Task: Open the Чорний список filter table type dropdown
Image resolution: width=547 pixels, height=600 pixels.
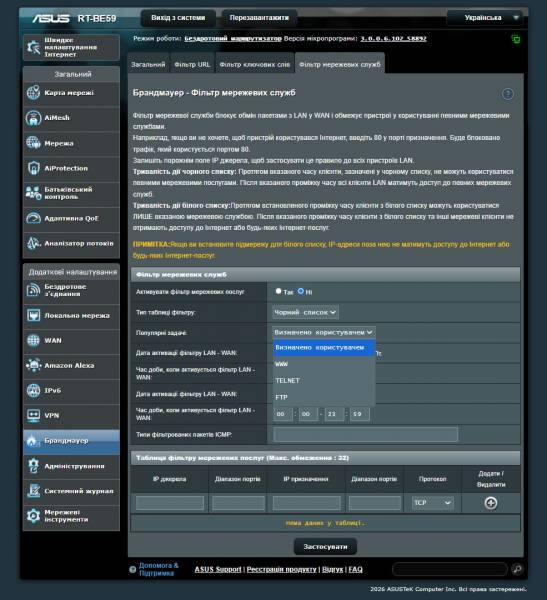Action: point(305,312)
